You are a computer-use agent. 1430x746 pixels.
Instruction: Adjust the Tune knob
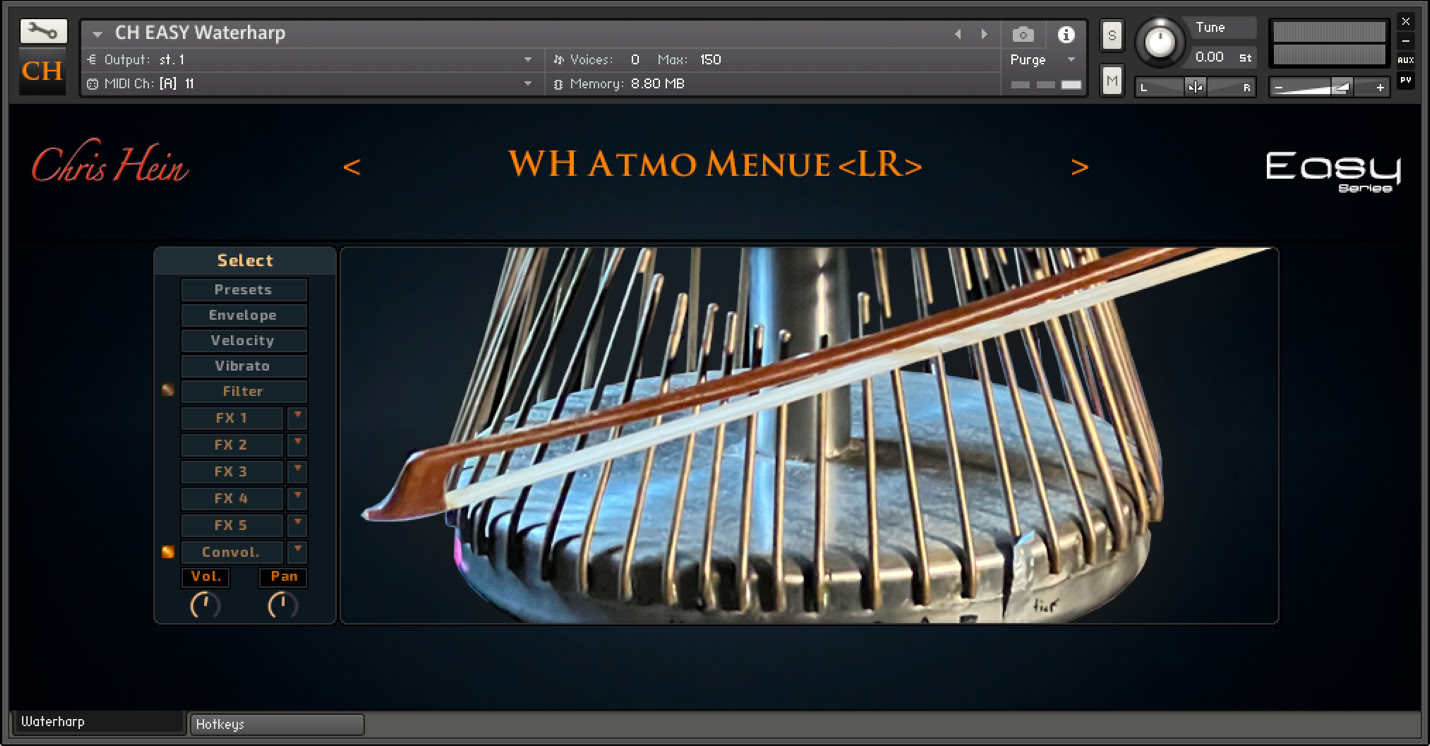1160,42
